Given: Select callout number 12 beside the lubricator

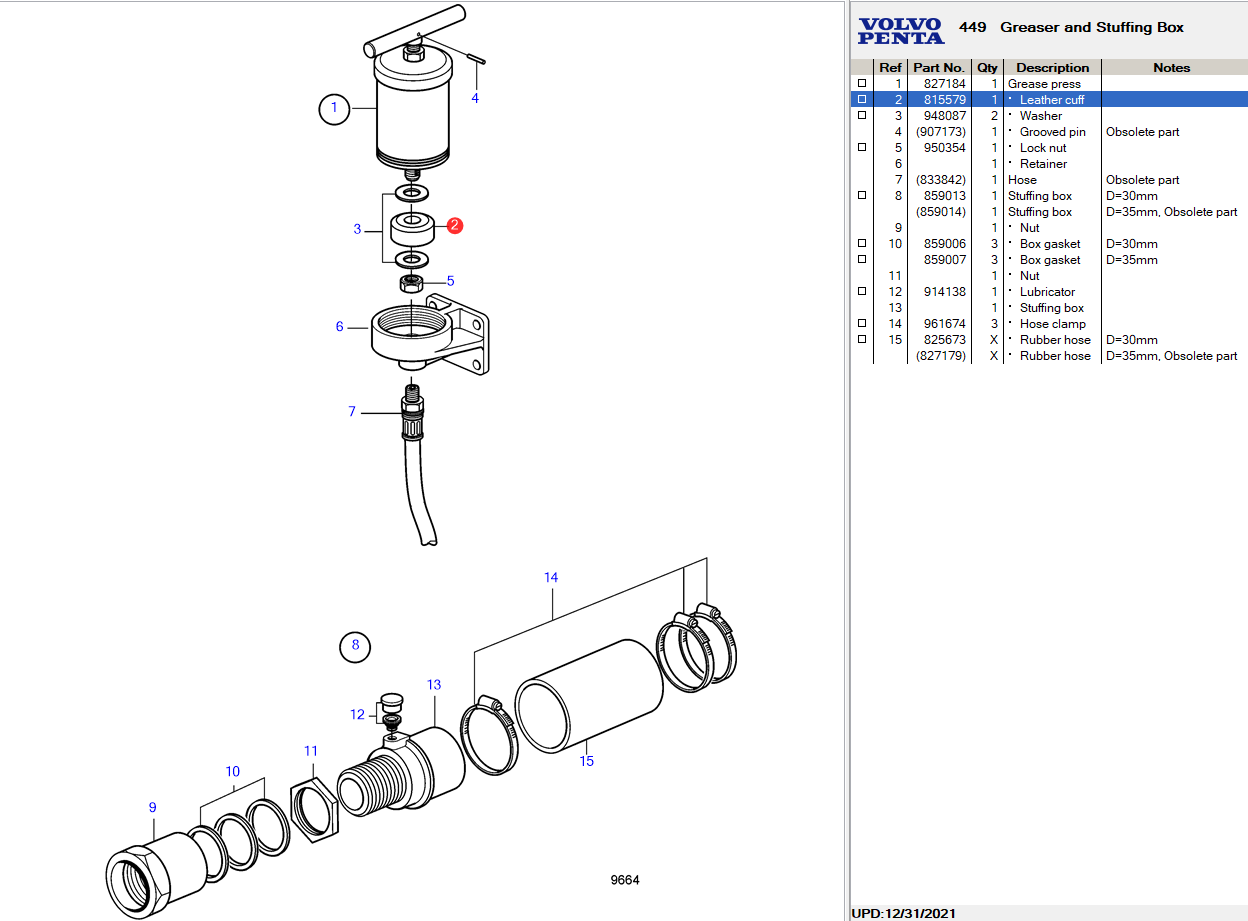Looking at the screenshot, I should pos(358,714).
